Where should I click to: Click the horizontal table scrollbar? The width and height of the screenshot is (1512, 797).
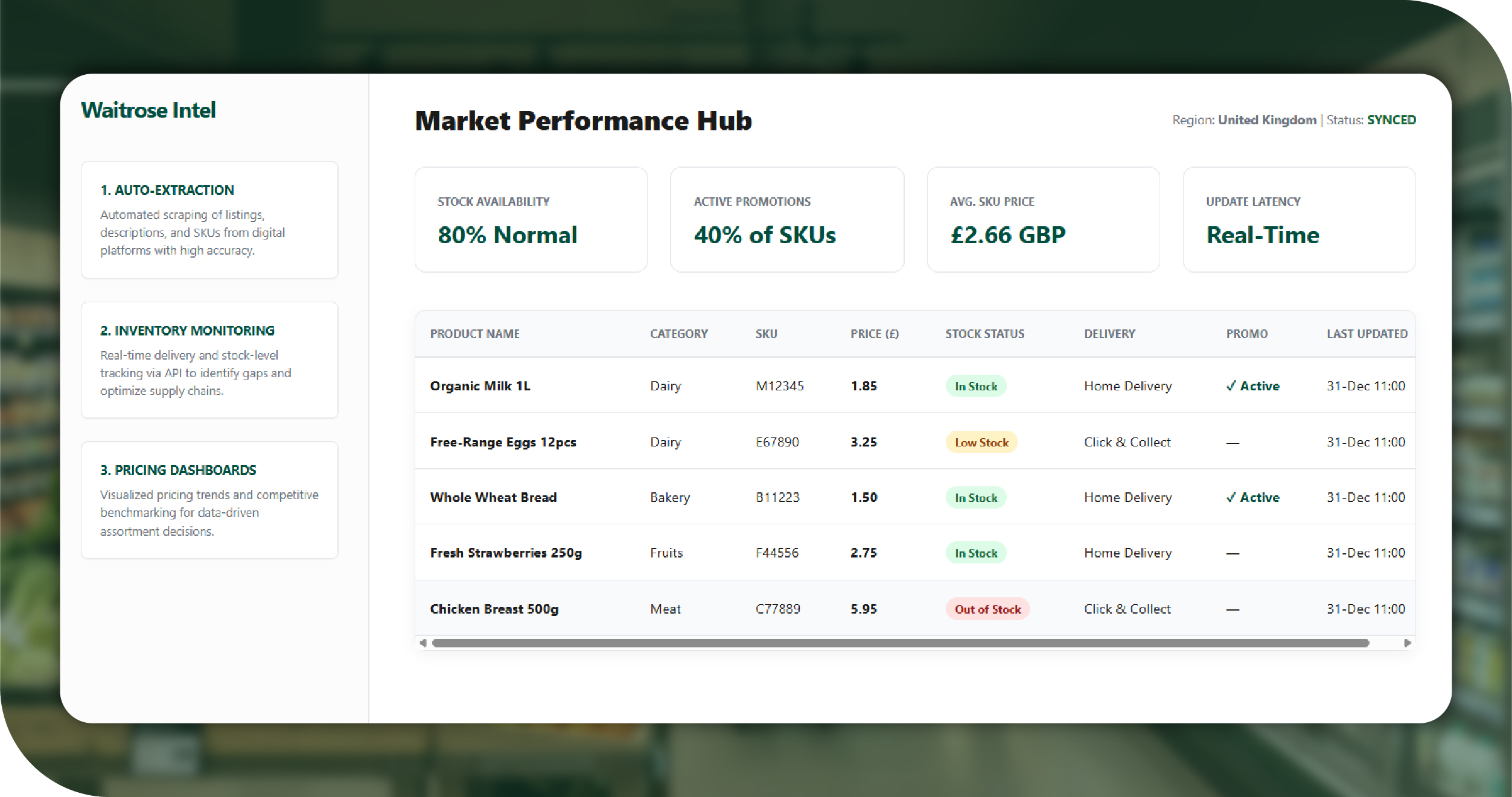[x=899, y=643]
